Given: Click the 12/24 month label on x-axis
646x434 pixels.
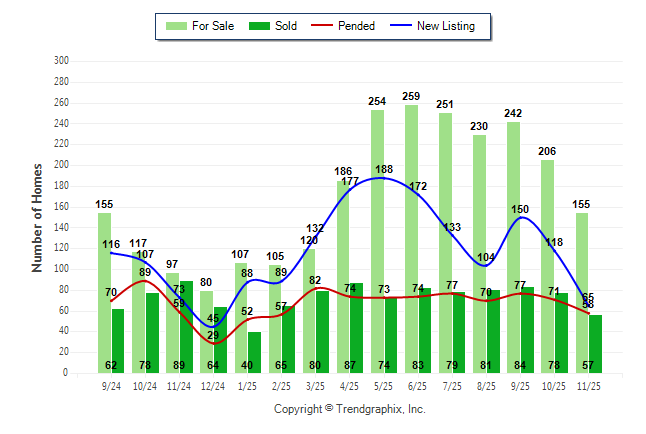Looking at the screenshot, I should point(212,386).
